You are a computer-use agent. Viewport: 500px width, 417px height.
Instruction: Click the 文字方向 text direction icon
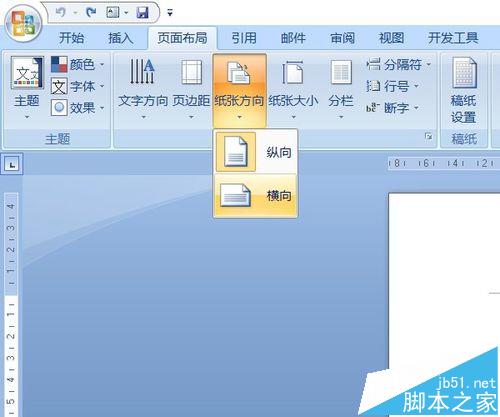[x=143, y=71]
